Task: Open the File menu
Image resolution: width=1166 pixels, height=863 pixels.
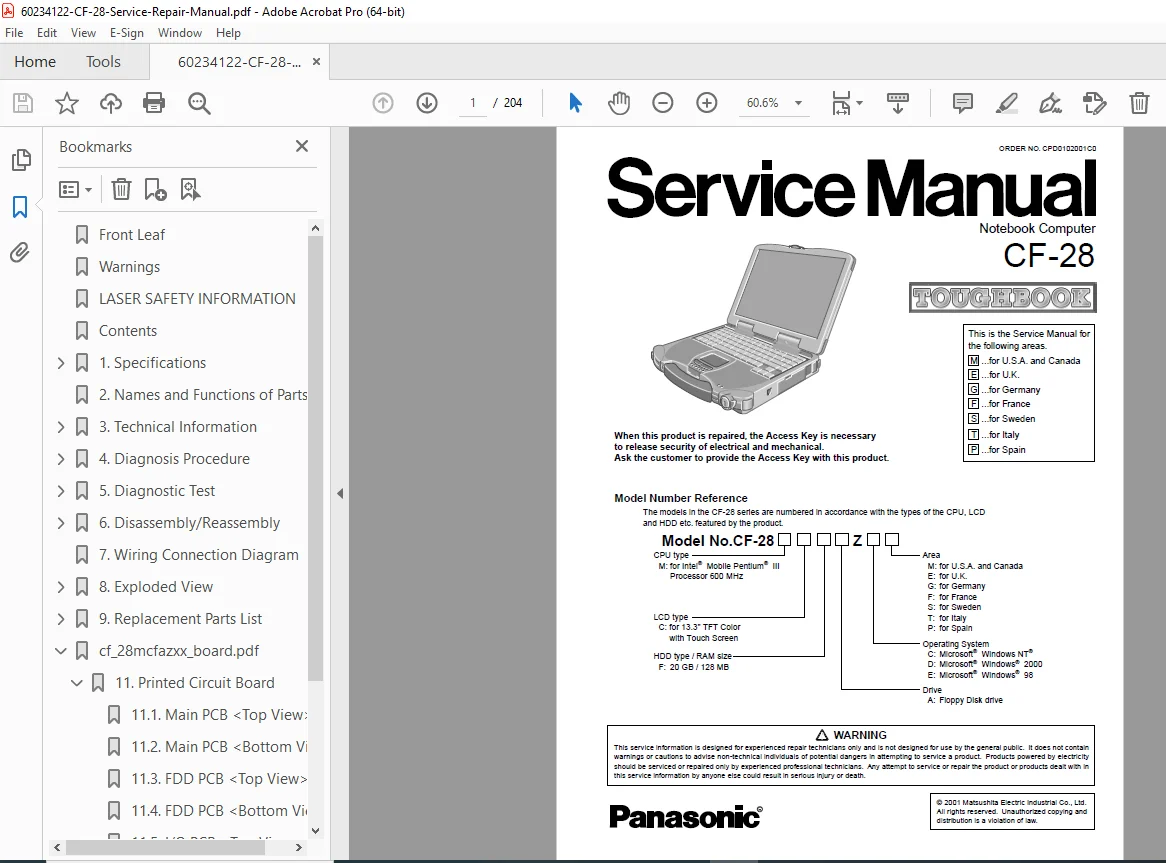Action: pyautogui.click(x=14, y=33)
